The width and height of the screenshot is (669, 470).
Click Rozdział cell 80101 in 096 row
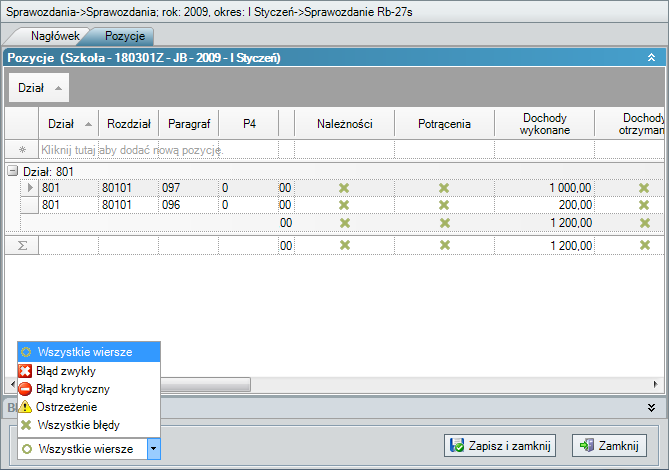click(x=128, y=205)
